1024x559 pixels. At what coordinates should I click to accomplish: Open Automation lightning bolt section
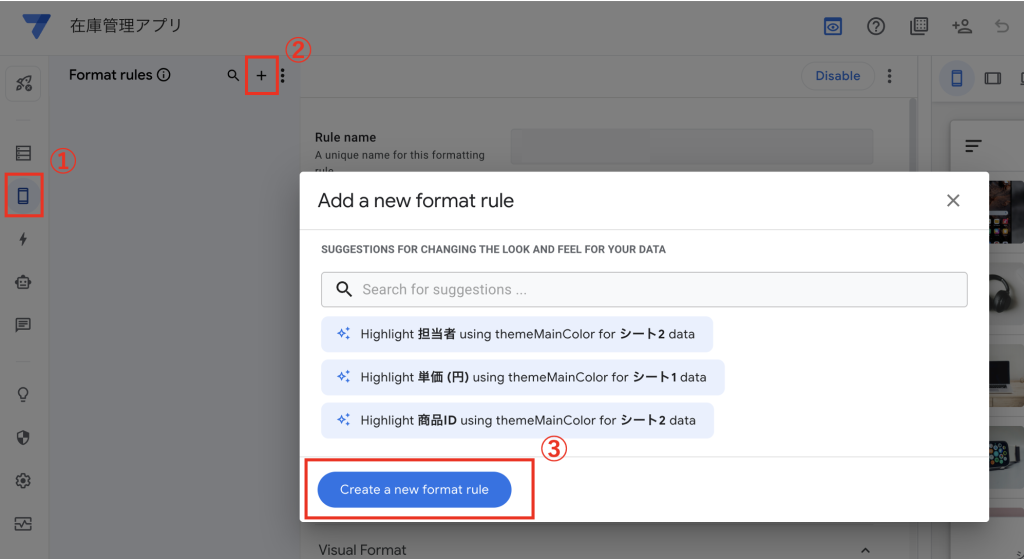[x=23, y=239]
